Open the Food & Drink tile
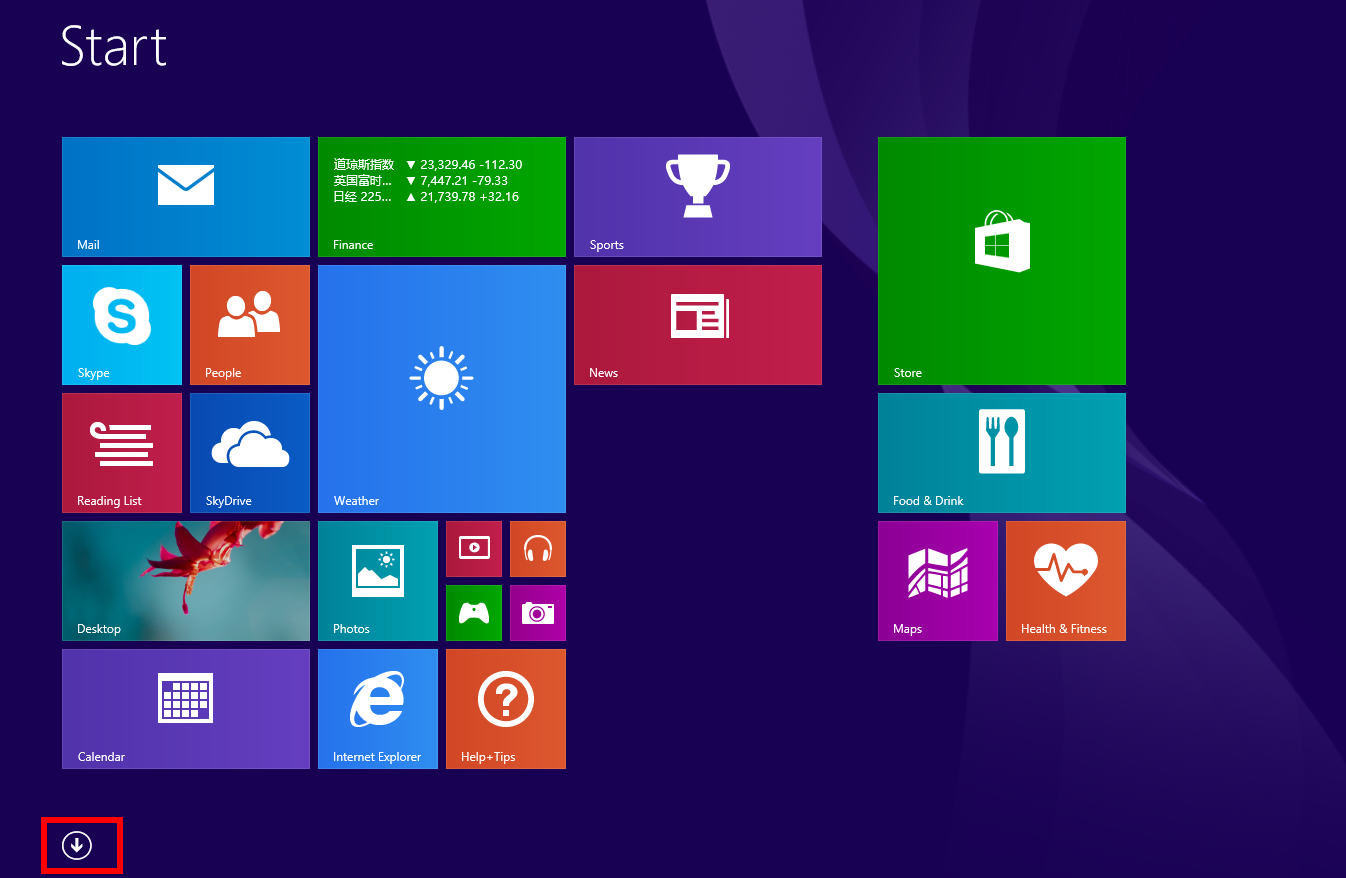Viewport: 1346px width, 878px height. click(1002, 453)
